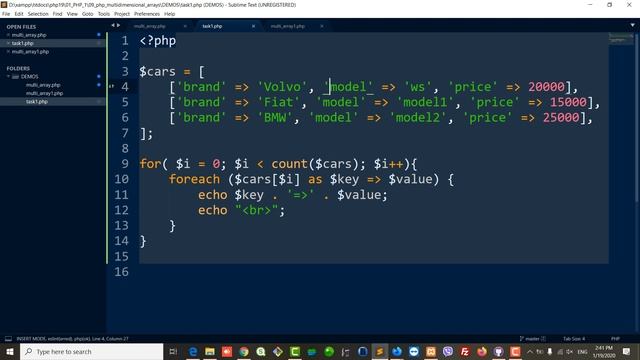Viewport: 640px width, 360px height.
Task: Open the Edit menu
Action: point(19,14)
